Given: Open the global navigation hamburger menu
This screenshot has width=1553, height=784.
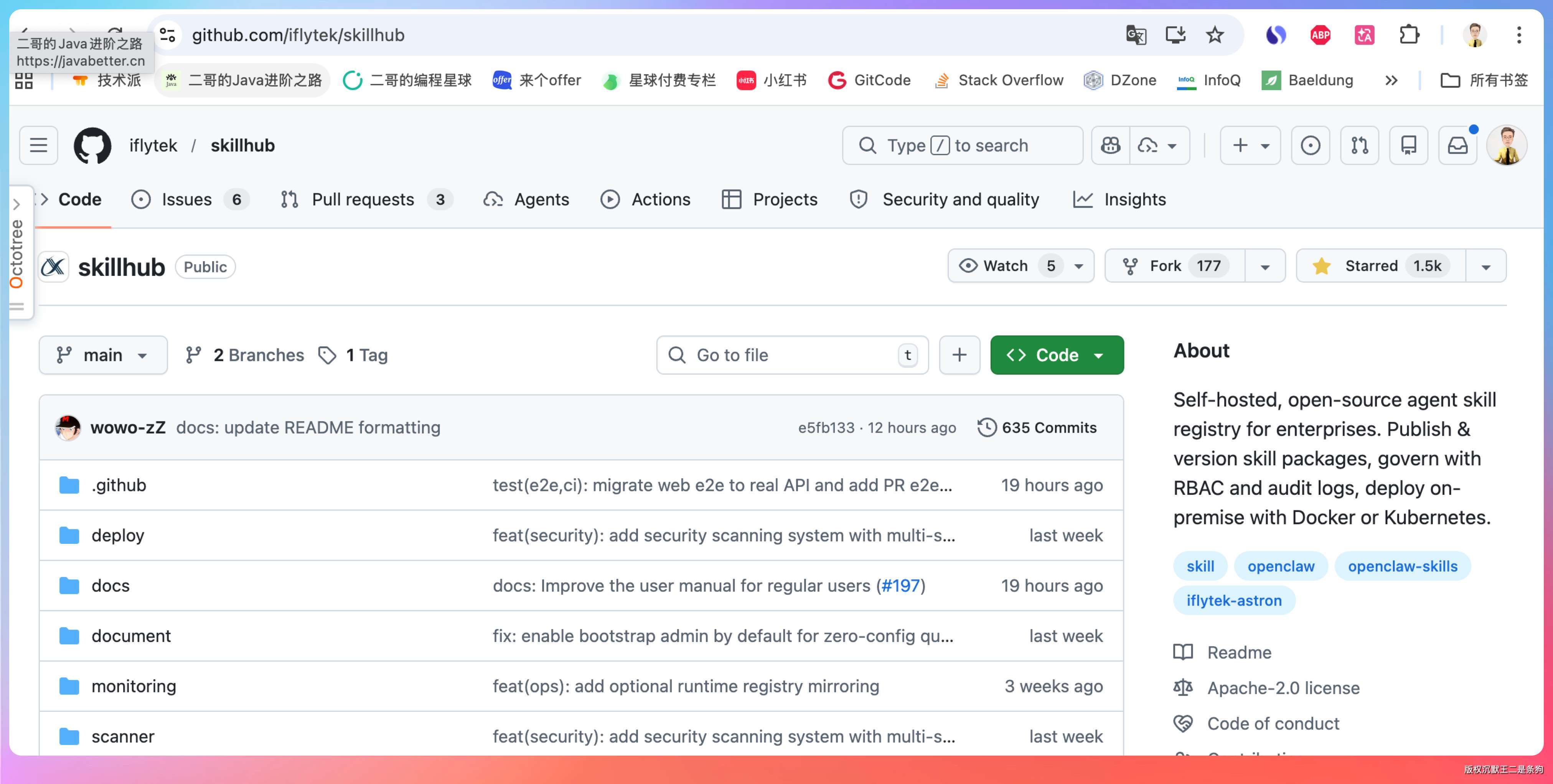Looking at the screenshot, I should (x=39, y=145).
